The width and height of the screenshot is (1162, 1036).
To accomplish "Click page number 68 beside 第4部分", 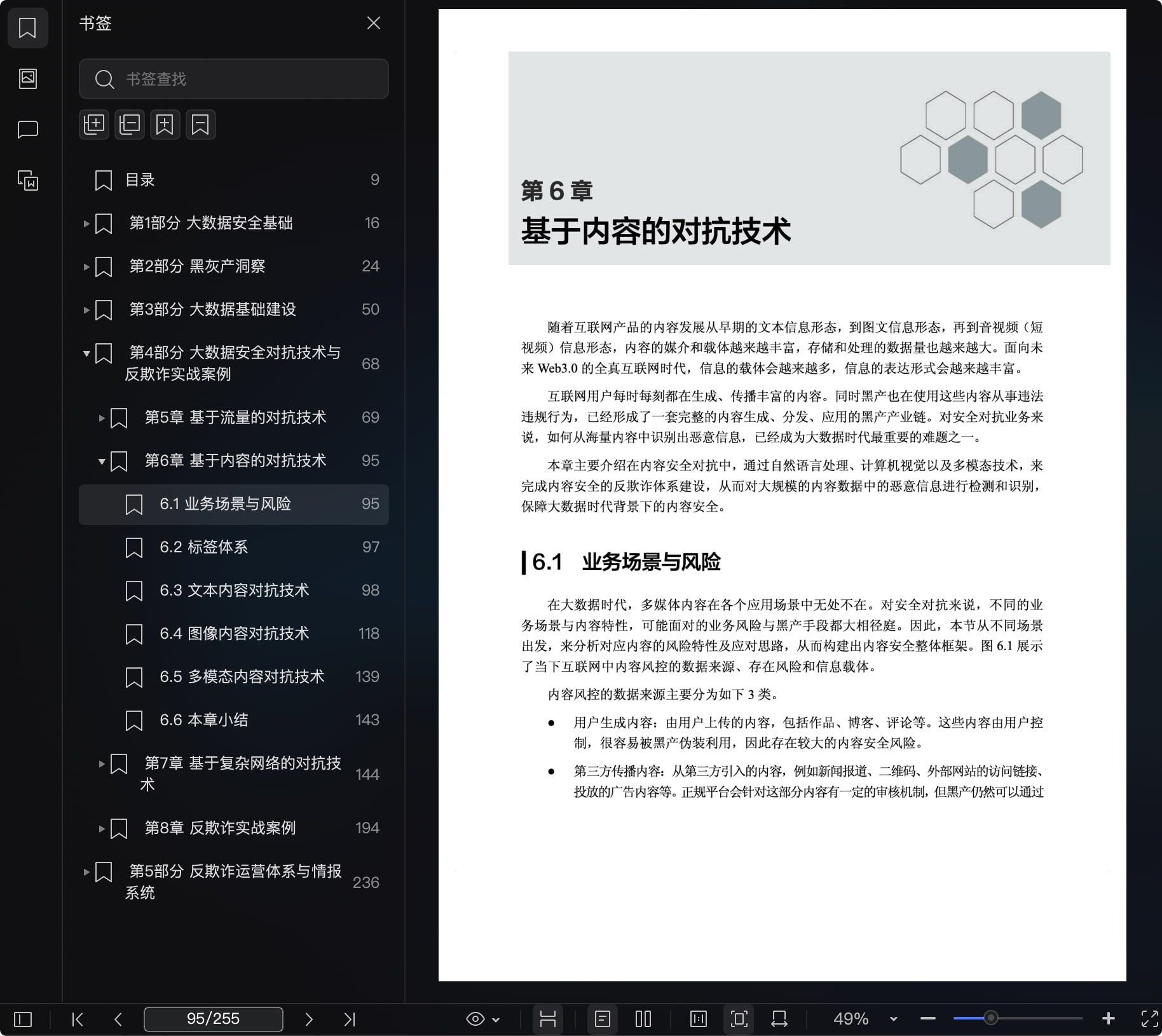I will 370,364.
